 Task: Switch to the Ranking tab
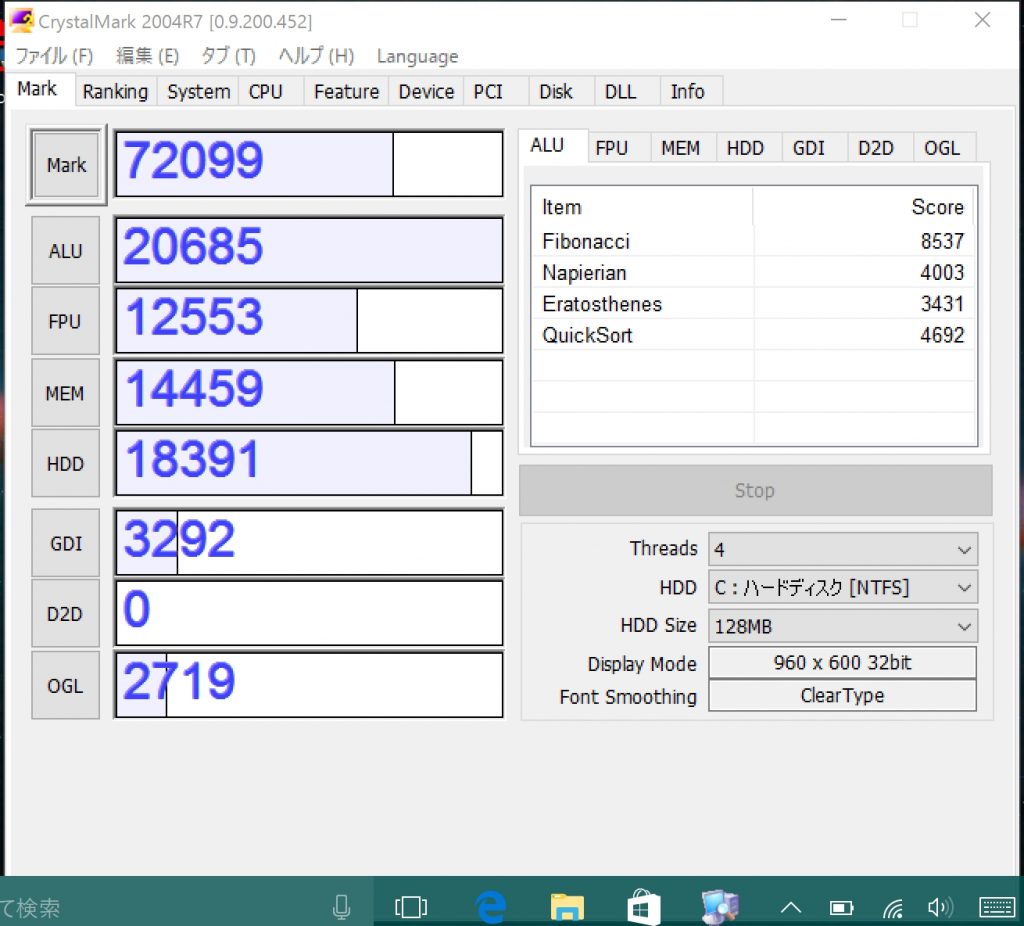point(115,92)
